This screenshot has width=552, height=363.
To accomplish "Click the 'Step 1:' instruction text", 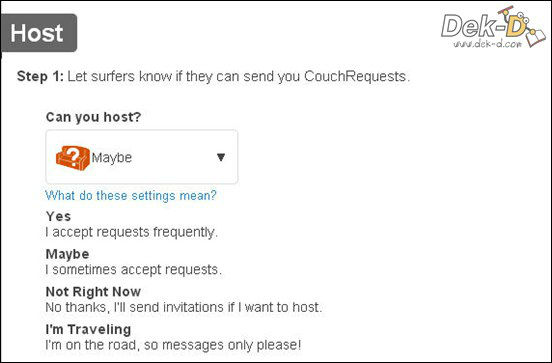I will [40, 76].
